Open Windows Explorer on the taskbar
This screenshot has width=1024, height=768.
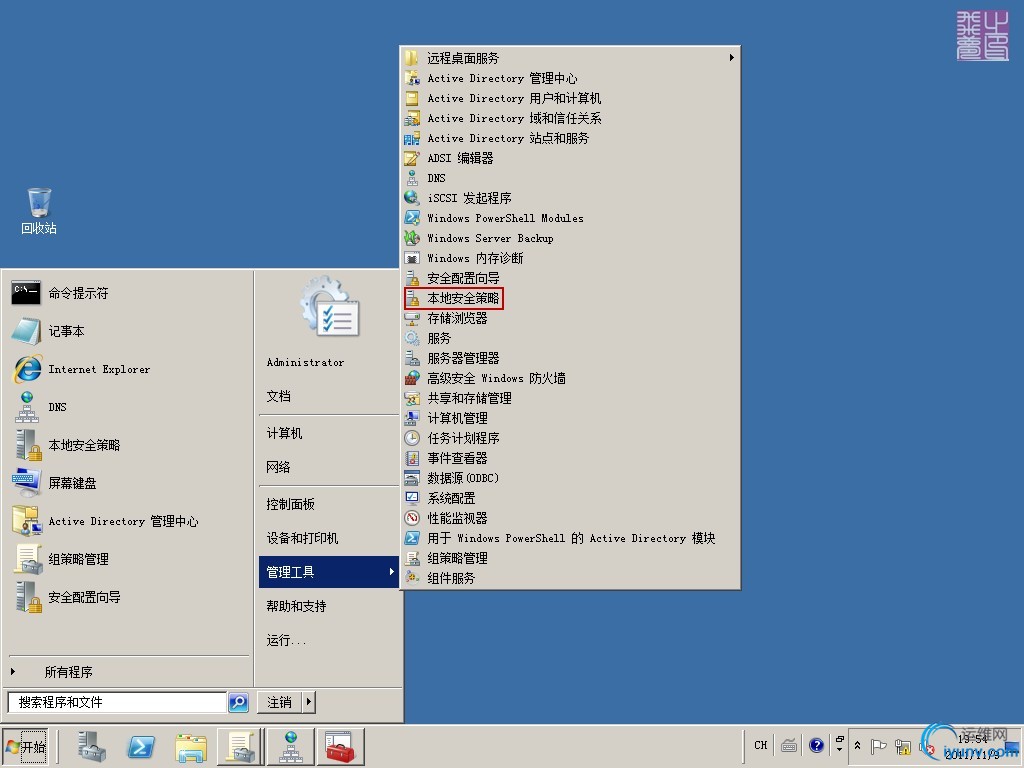point(191,747)
